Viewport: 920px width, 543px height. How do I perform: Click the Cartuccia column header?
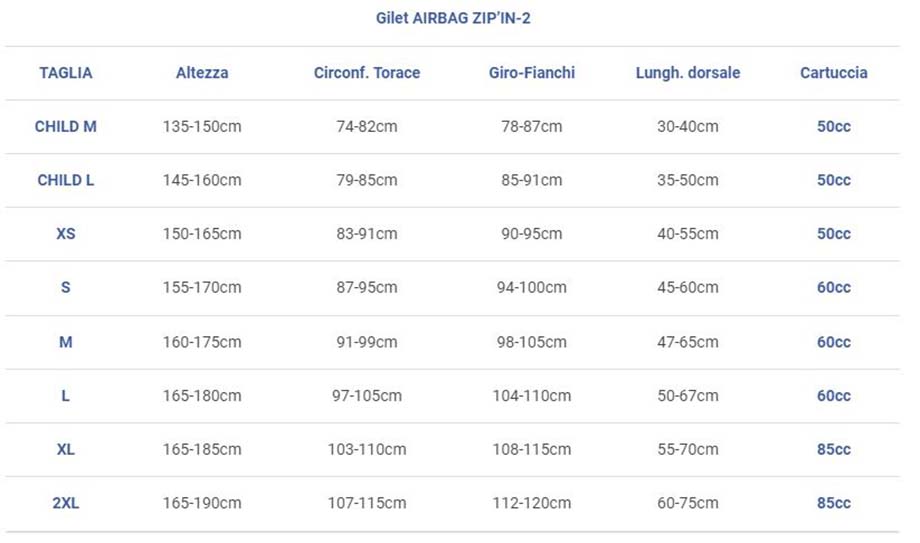coord(834,73)
